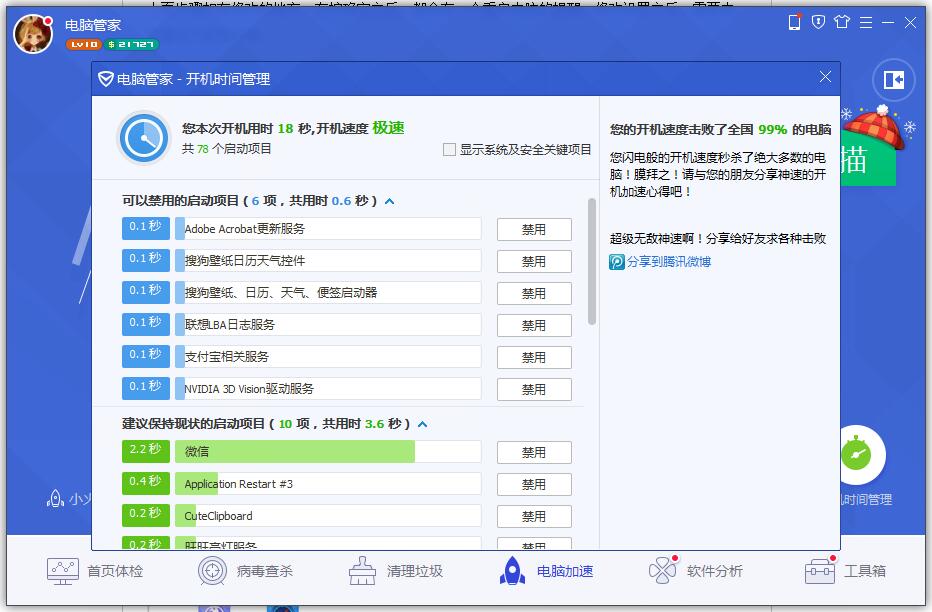Viewport: 932px width, 612px height.
Task: Switch to 电脑加速 tab
Action: point(546,571)
